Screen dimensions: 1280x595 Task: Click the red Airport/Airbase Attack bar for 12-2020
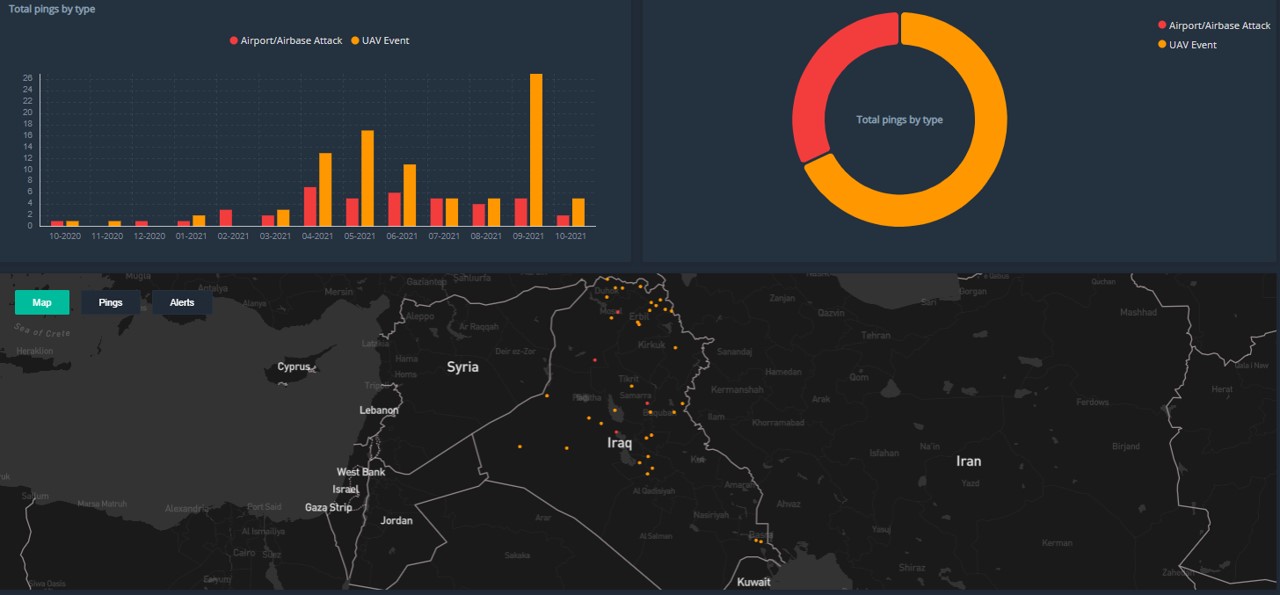[x=141, y=223]
